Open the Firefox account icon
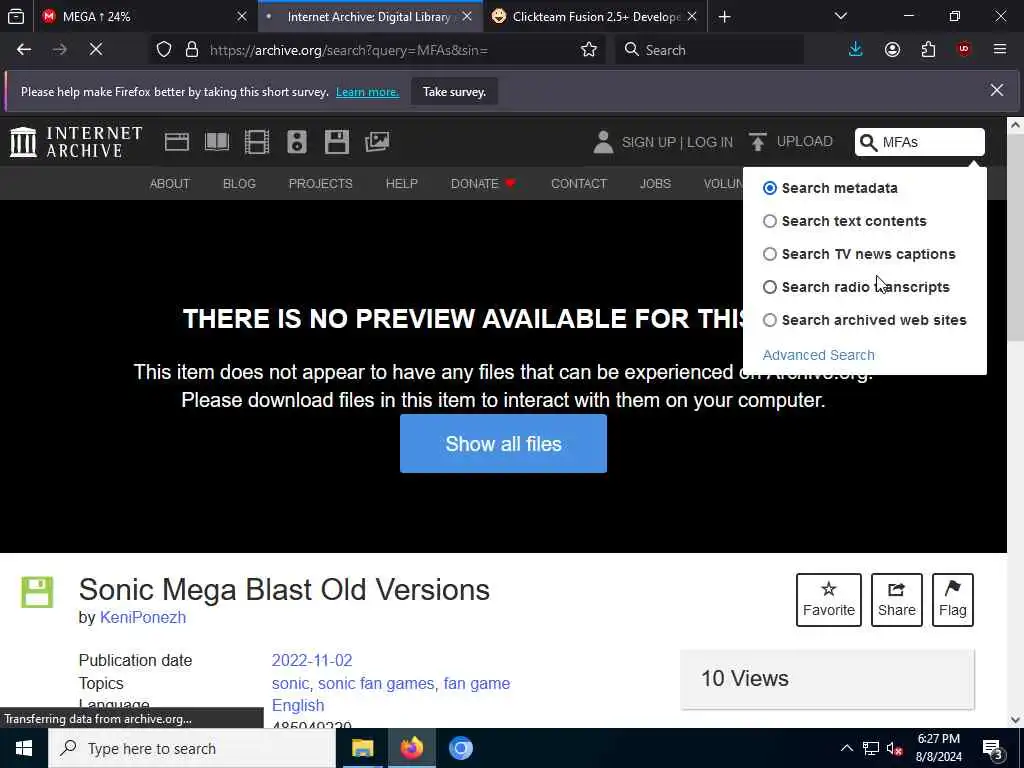 [x=892, y=50]
